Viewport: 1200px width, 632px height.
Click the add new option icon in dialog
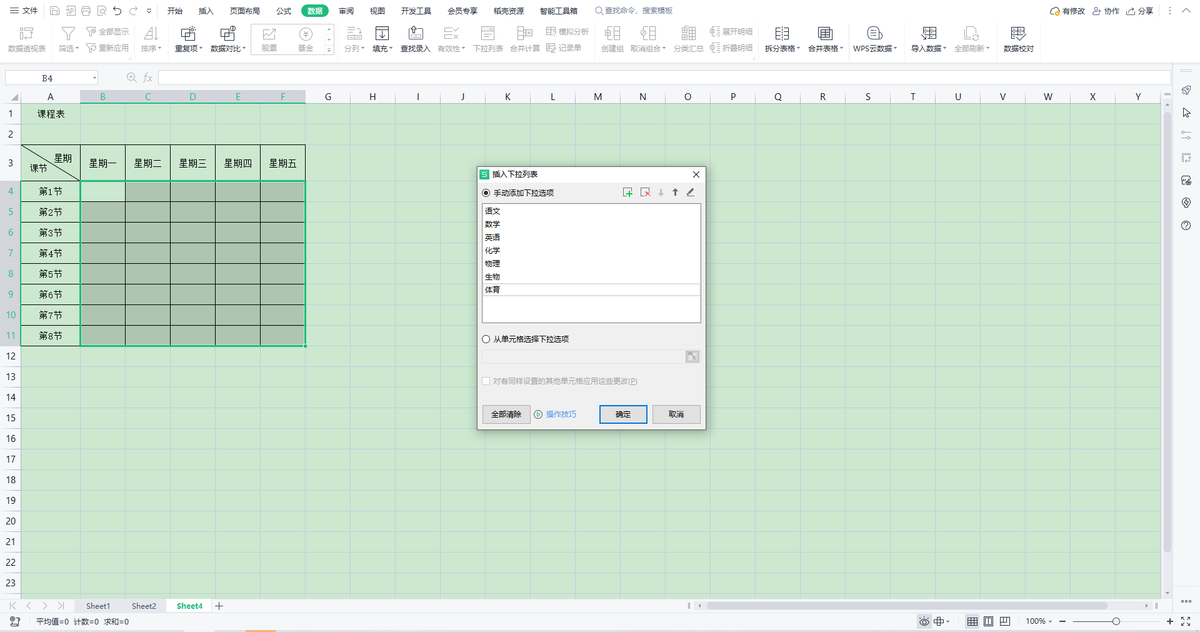point(627,192)
